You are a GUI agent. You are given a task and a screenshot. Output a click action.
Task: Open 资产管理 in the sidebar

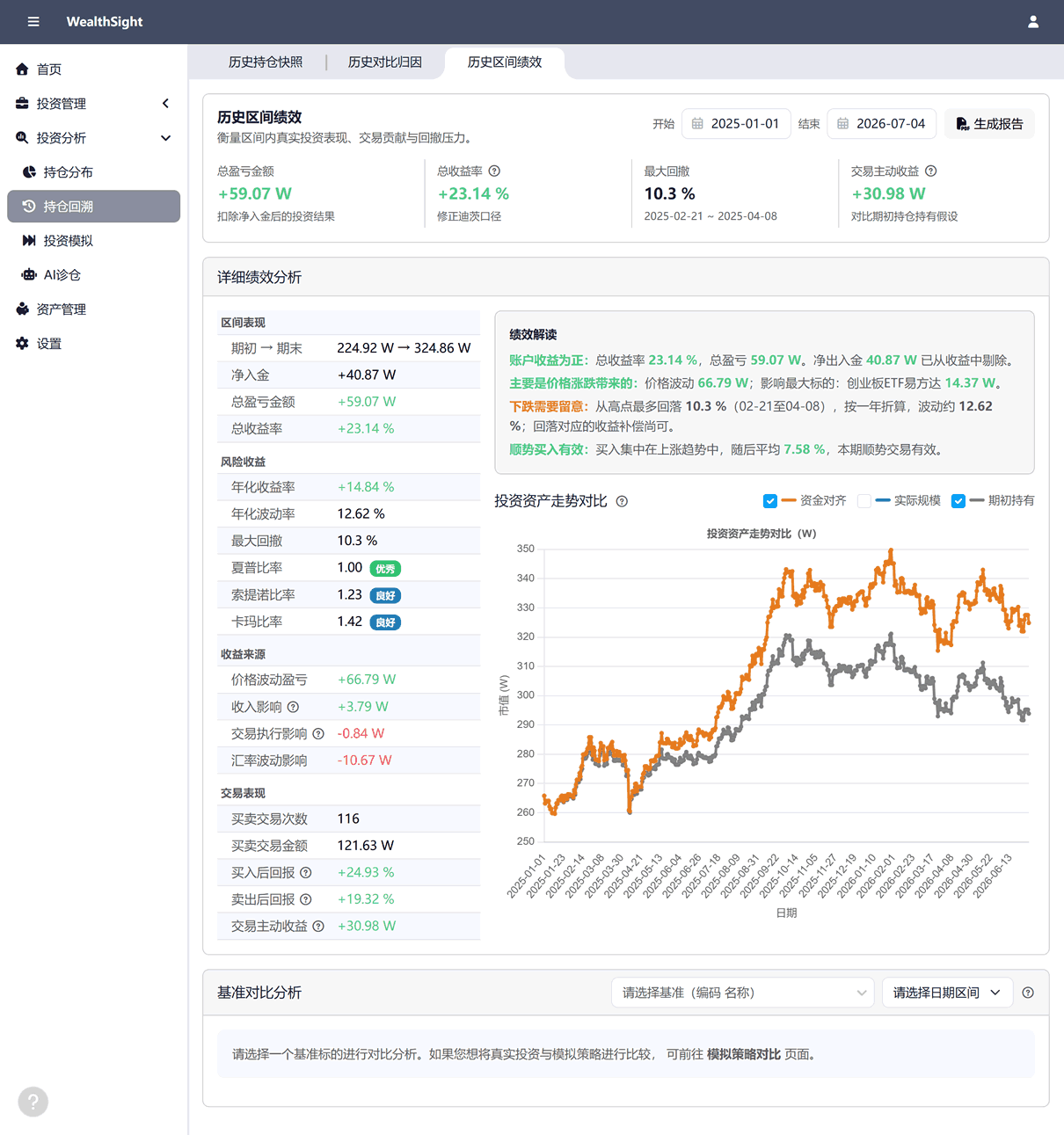click(x=94, y=309)
